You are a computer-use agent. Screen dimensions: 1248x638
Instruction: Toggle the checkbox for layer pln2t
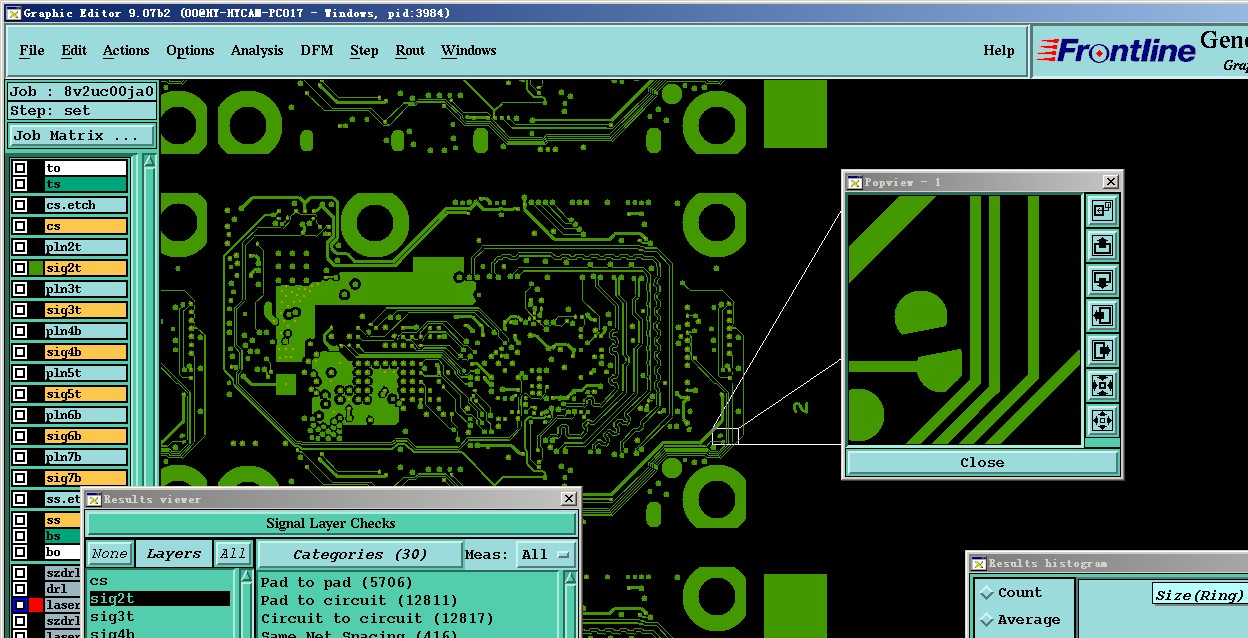coord(20,247)
